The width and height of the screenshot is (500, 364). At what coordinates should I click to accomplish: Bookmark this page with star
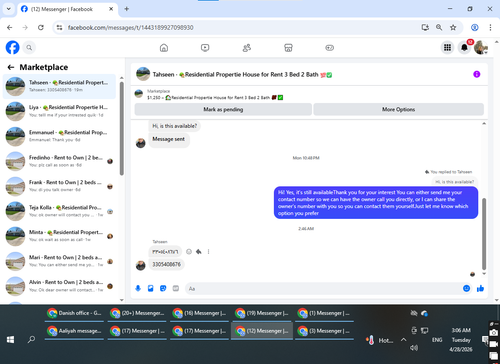point(453,27)
